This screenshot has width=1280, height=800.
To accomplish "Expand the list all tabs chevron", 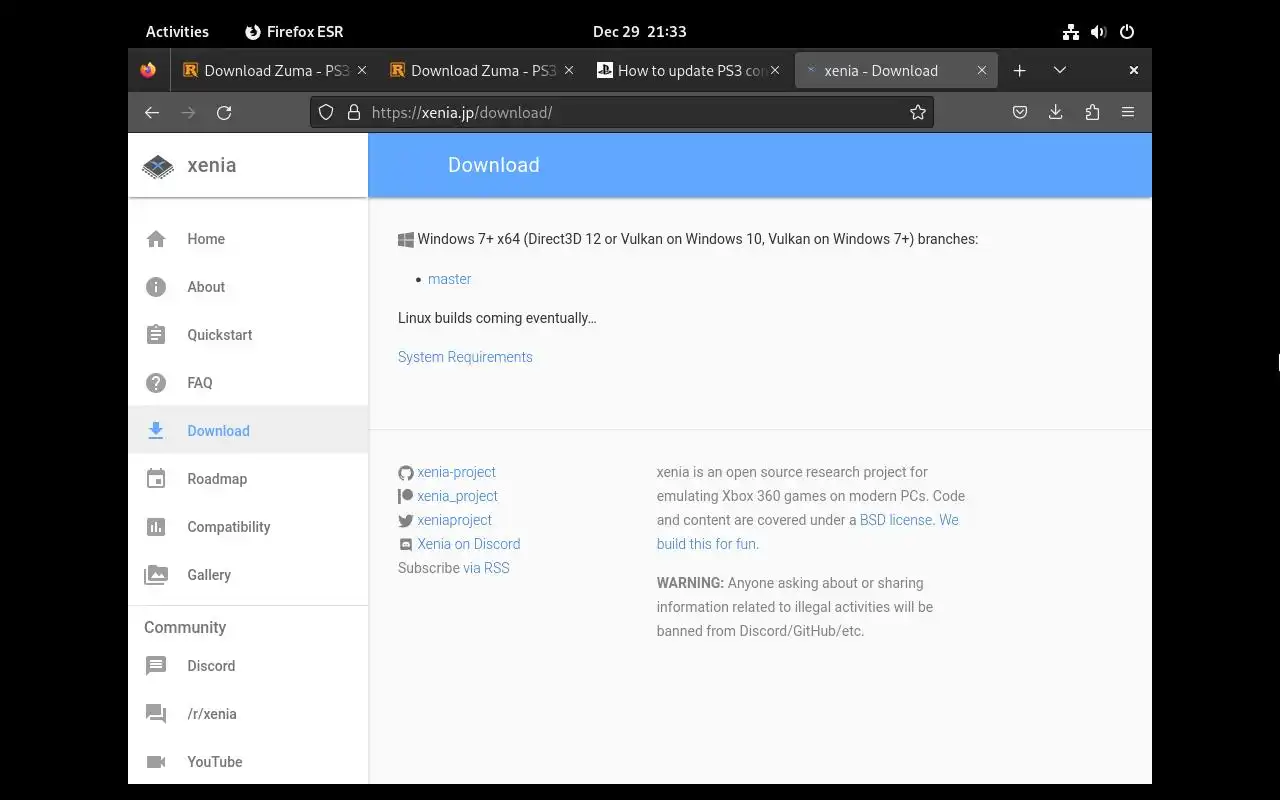I will coord(1060,71).
